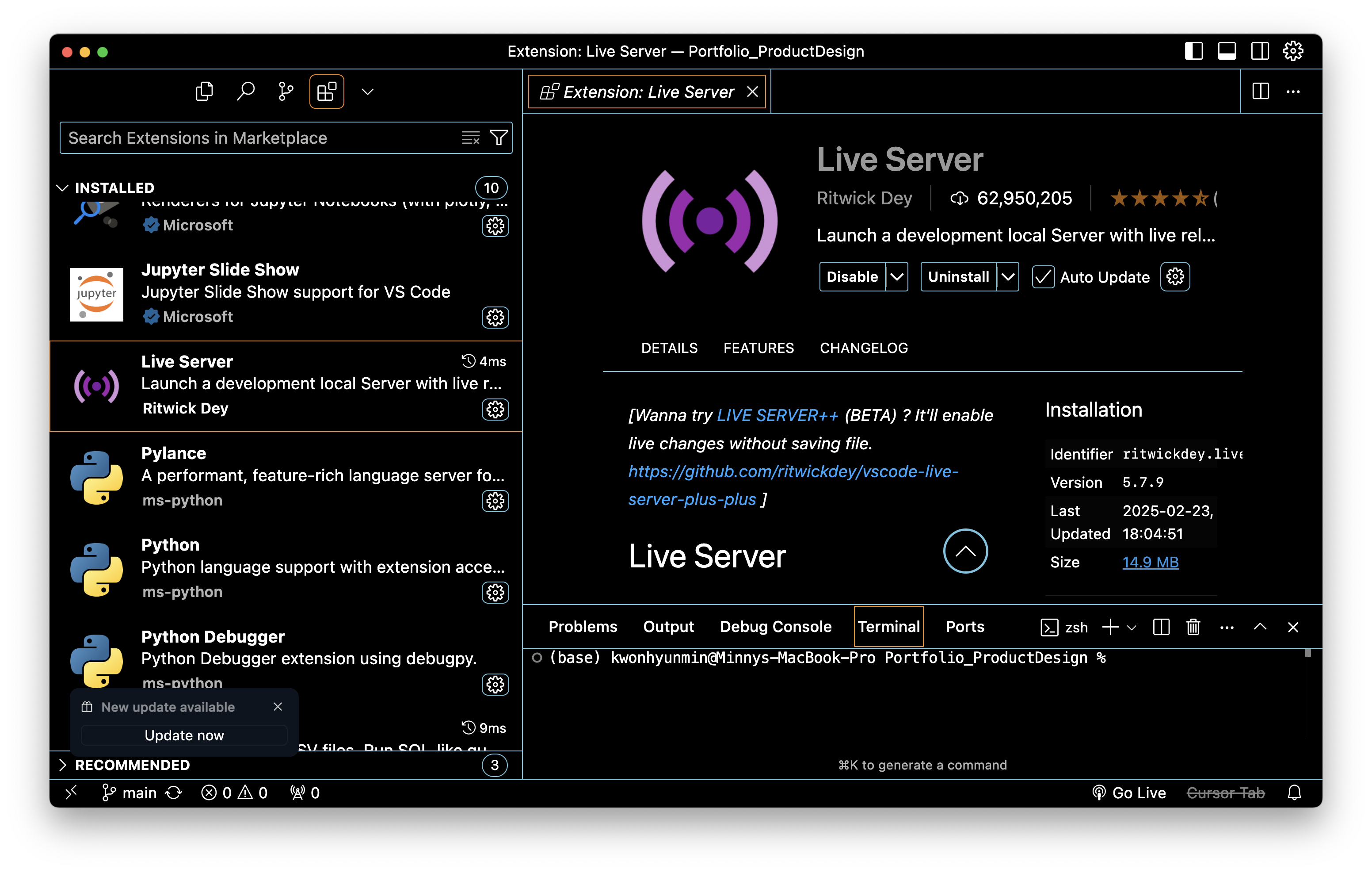Open the Explorer files view icon
Screen dimensions: 1372x873
click(x=204, y=91)
